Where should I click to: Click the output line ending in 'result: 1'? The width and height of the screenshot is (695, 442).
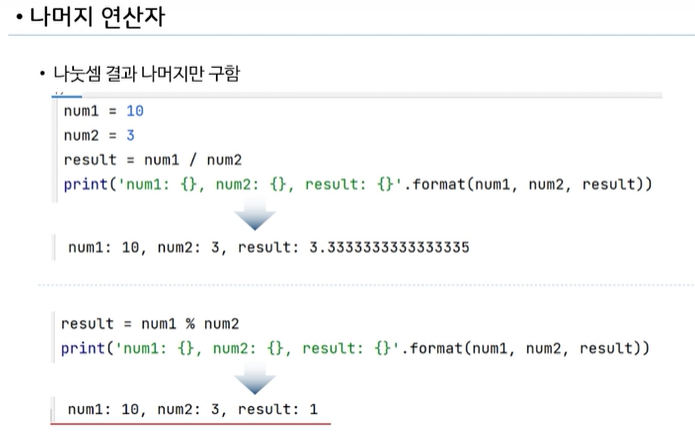193,409
